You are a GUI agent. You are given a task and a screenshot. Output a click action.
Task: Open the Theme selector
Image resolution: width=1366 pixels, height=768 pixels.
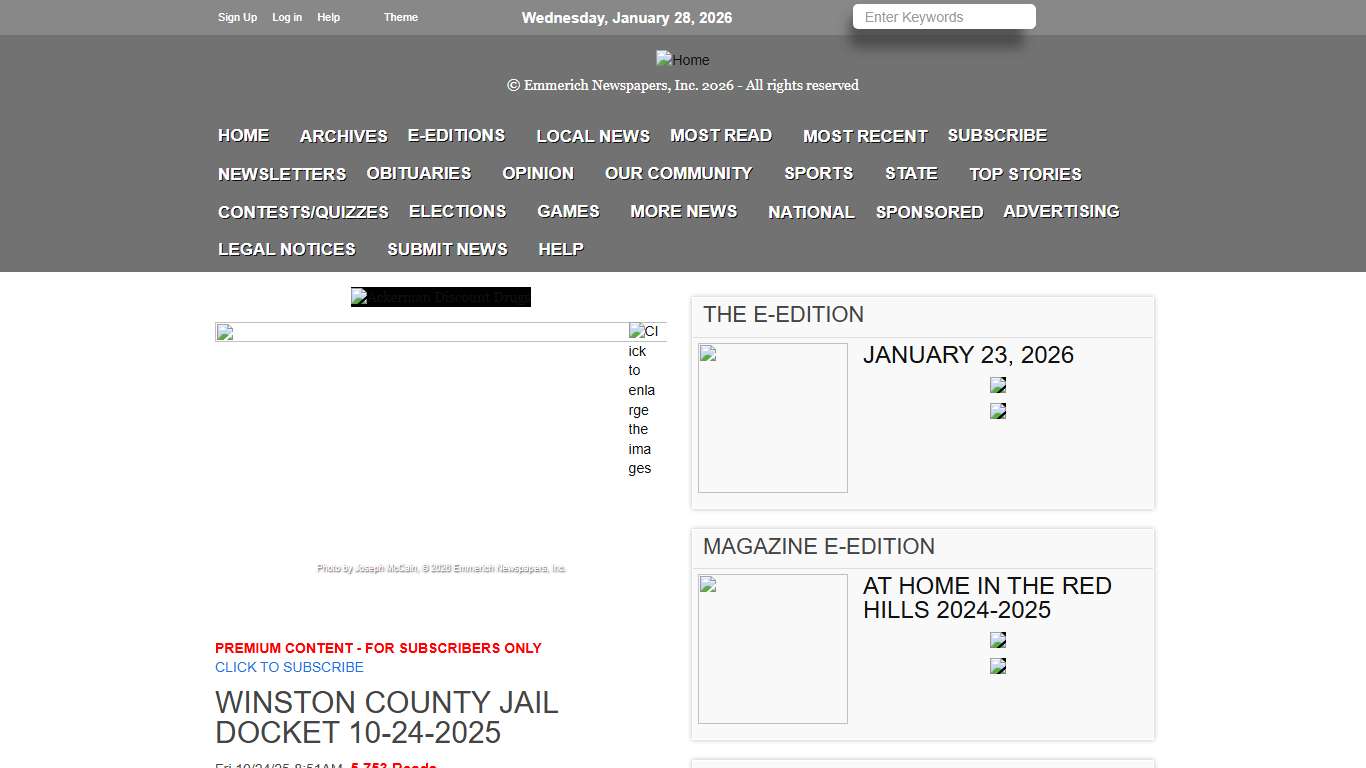coord(400,17)
